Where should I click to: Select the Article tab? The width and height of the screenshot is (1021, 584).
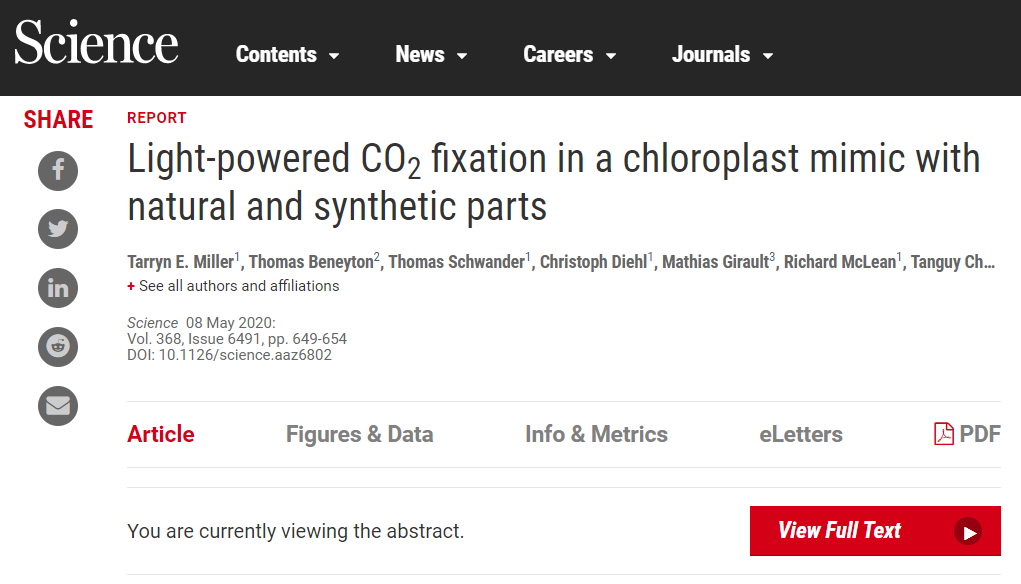tap(161, 434)
